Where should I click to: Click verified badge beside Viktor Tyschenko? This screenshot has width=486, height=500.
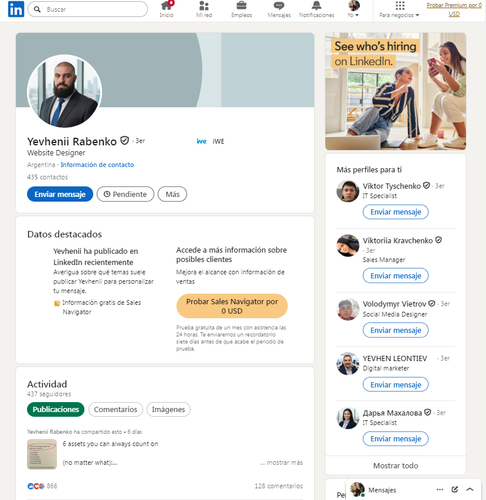point(426,185)
